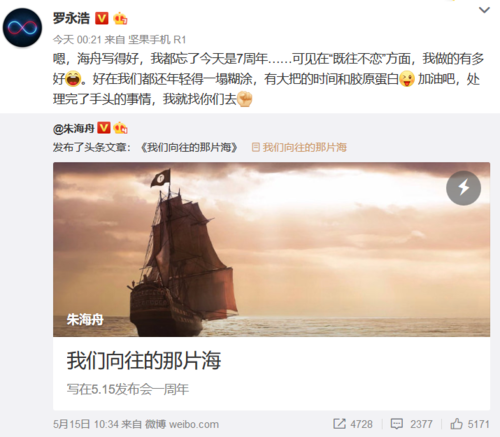Click 罗永浩's infinity avatar picture
The height and width of the screenshot is (437, 500).
[x=22, y=28]
